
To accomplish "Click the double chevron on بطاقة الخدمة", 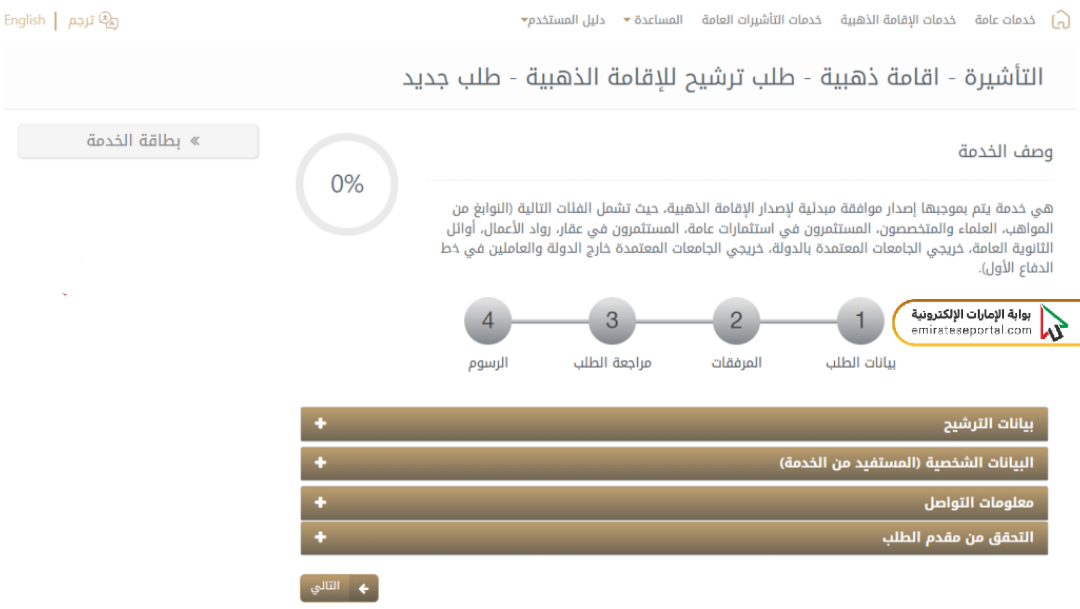I will click(x=195, y=141).
